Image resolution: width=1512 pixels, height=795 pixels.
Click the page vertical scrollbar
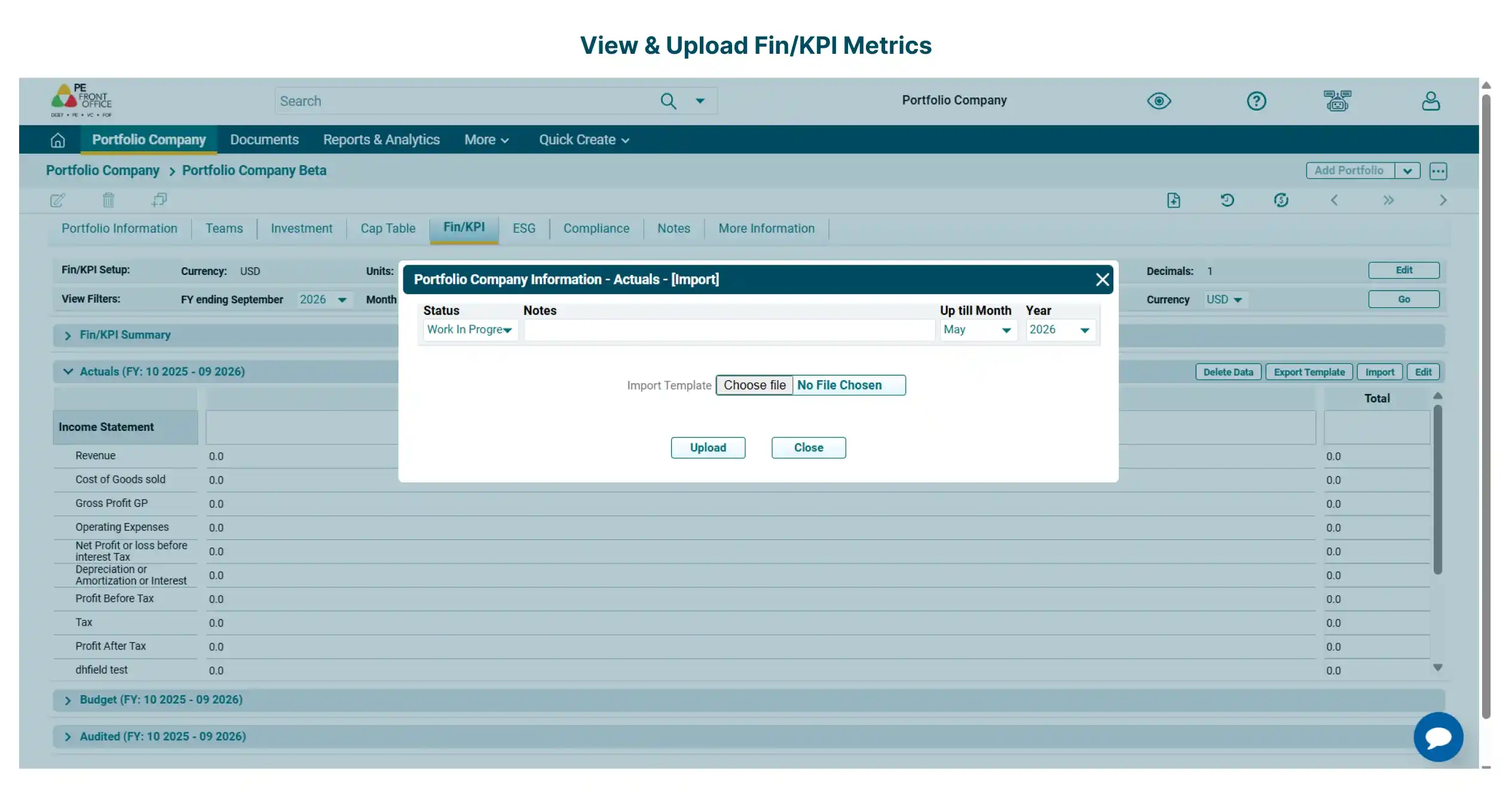point(1486,406)
